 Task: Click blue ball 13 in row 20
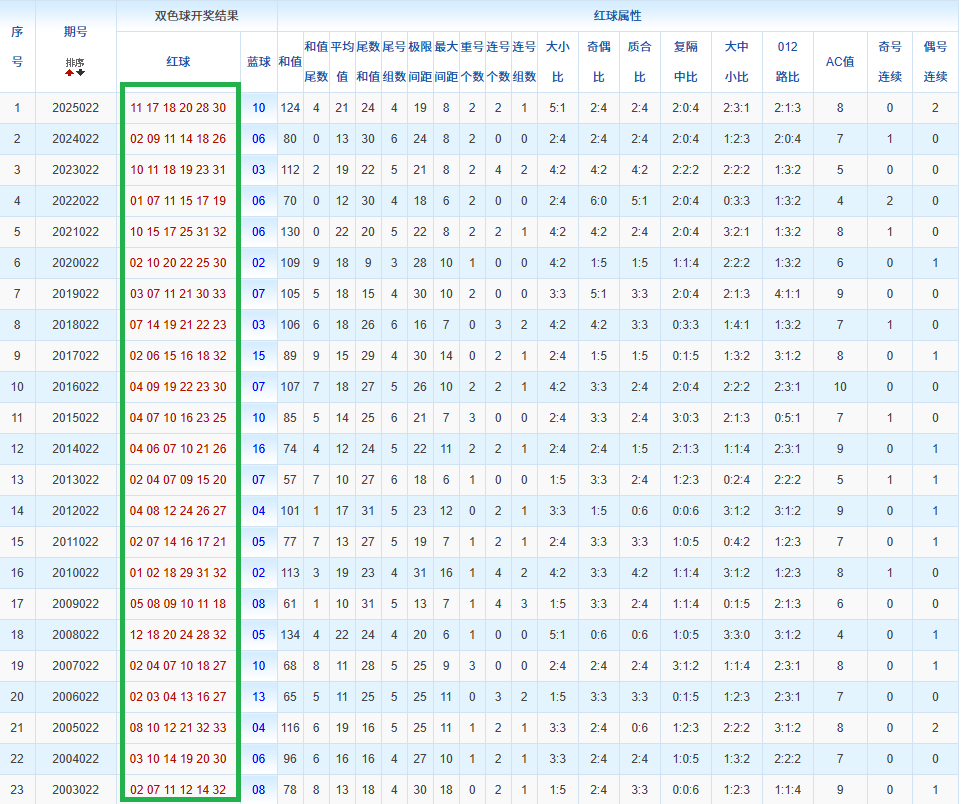(258, 697)
